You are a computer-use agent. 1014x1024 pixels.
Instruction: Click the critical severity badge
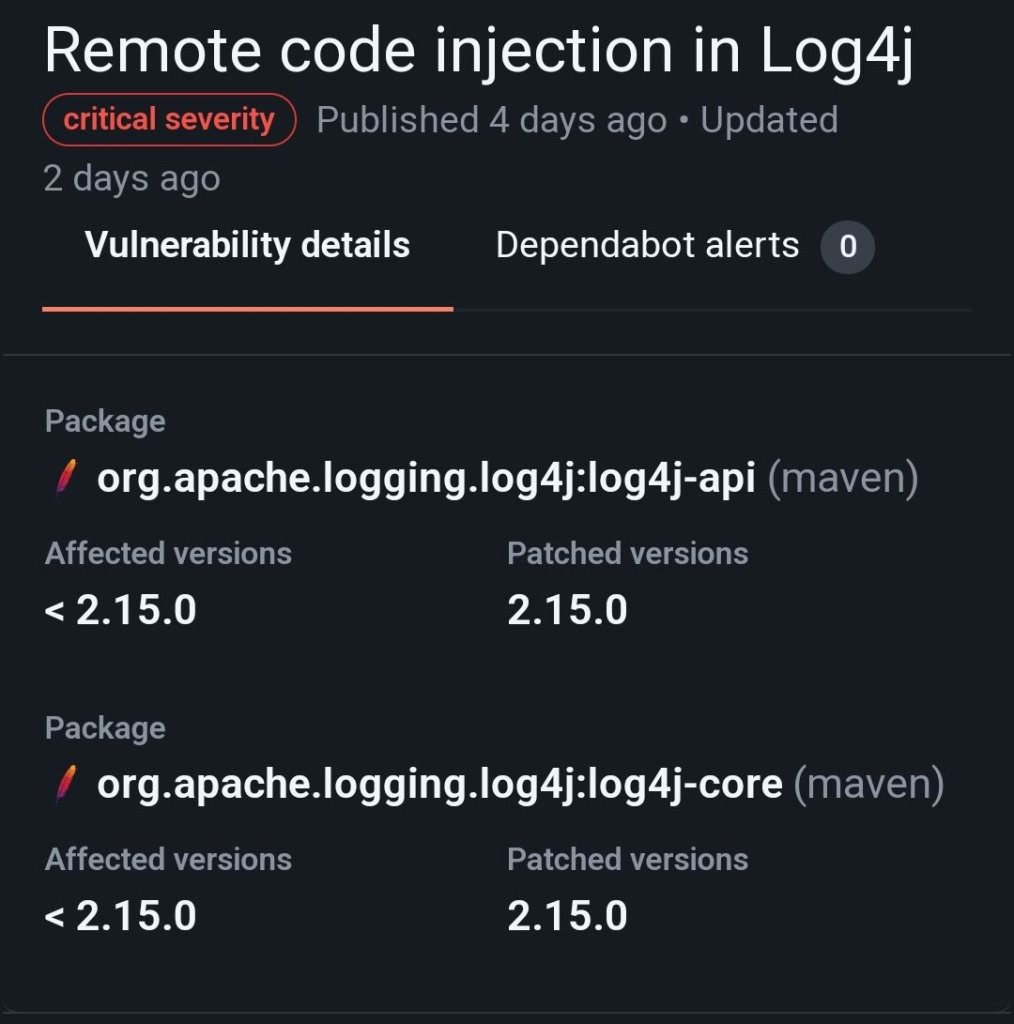click(x=169, y=120)
